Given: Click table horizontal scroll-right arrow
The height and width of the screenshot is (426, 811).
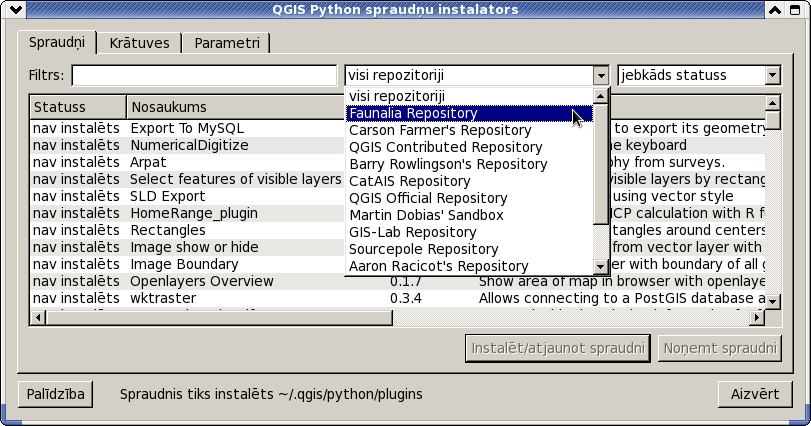Looking at the screenshot, I should pos(757,317).
